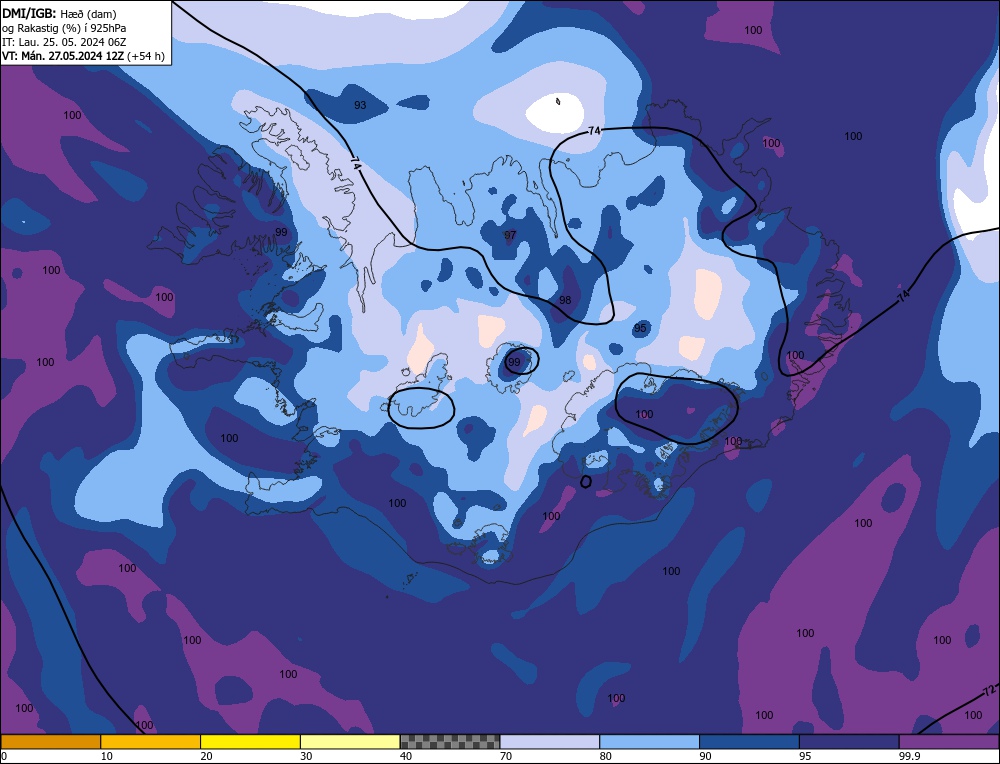This screenshot has width=1000, height=764.
Task: Click the medium blue 90–95 legend swatch
Action: point(749,741)
